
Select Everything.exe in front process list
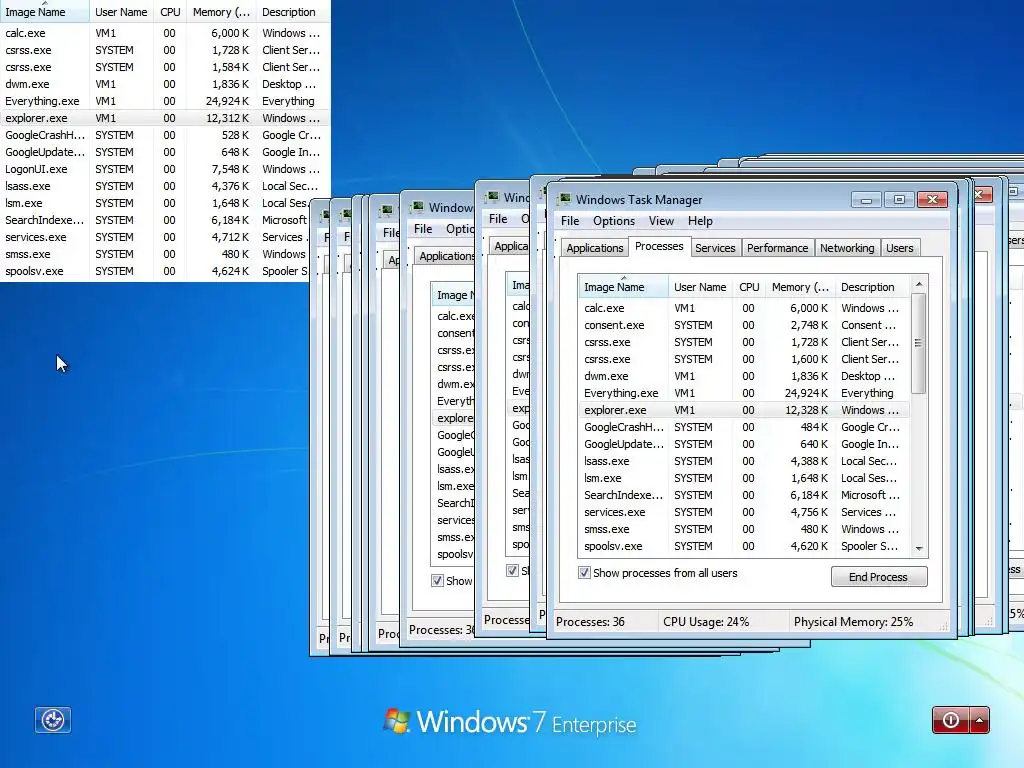pyautogui.click(x=743, y=392)
